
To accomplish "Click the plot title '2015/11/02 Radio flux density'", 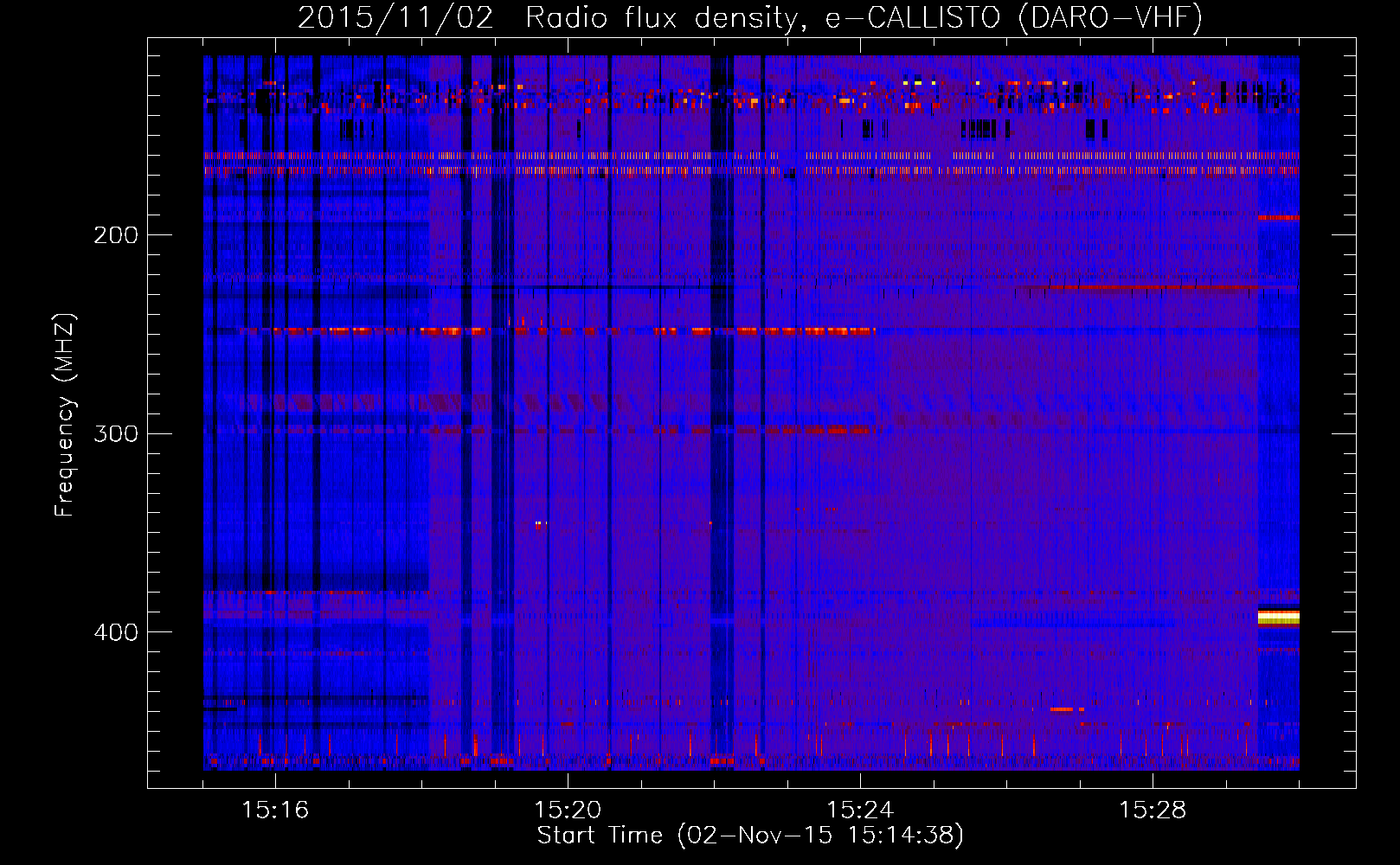I will [x=750, y=17].
